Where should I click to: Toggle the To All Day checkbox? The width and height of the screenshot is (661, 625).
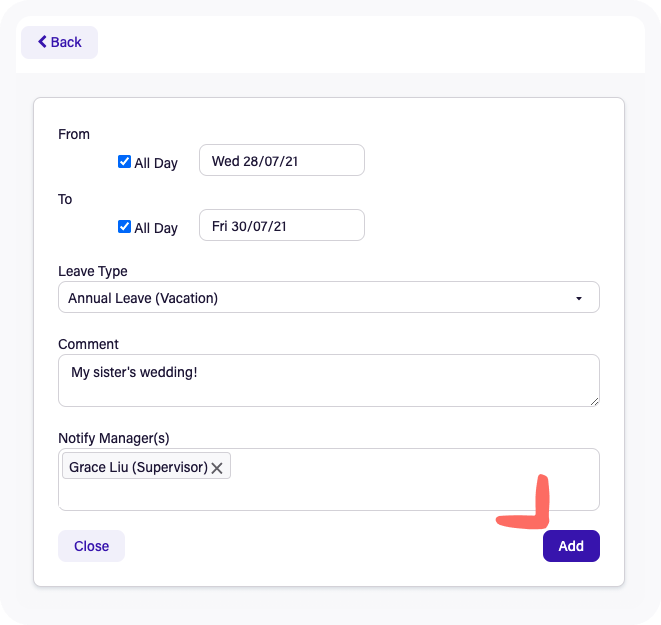(124, 226)
